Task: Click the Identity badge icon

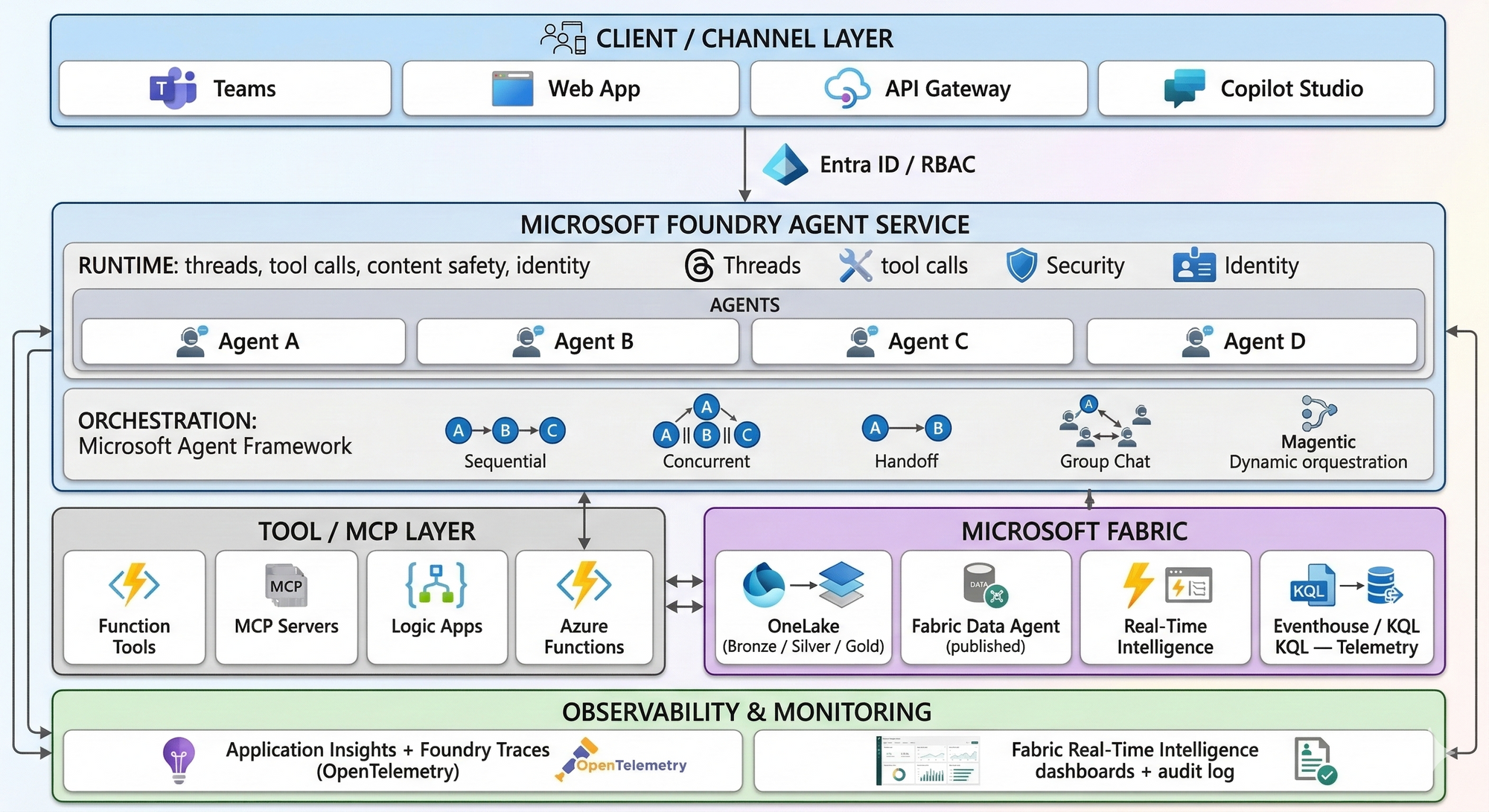Action: 1193,266
